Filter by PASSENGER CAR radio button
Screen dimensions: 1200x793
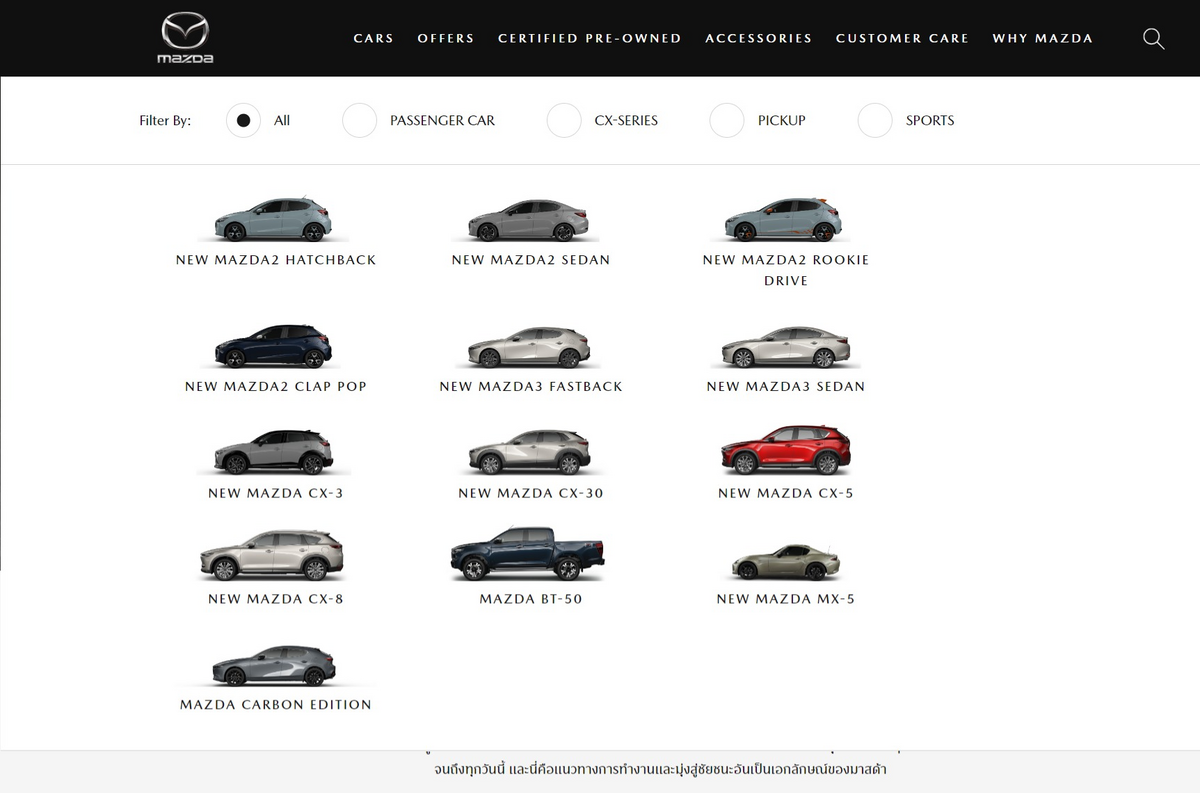coord(360,120)
